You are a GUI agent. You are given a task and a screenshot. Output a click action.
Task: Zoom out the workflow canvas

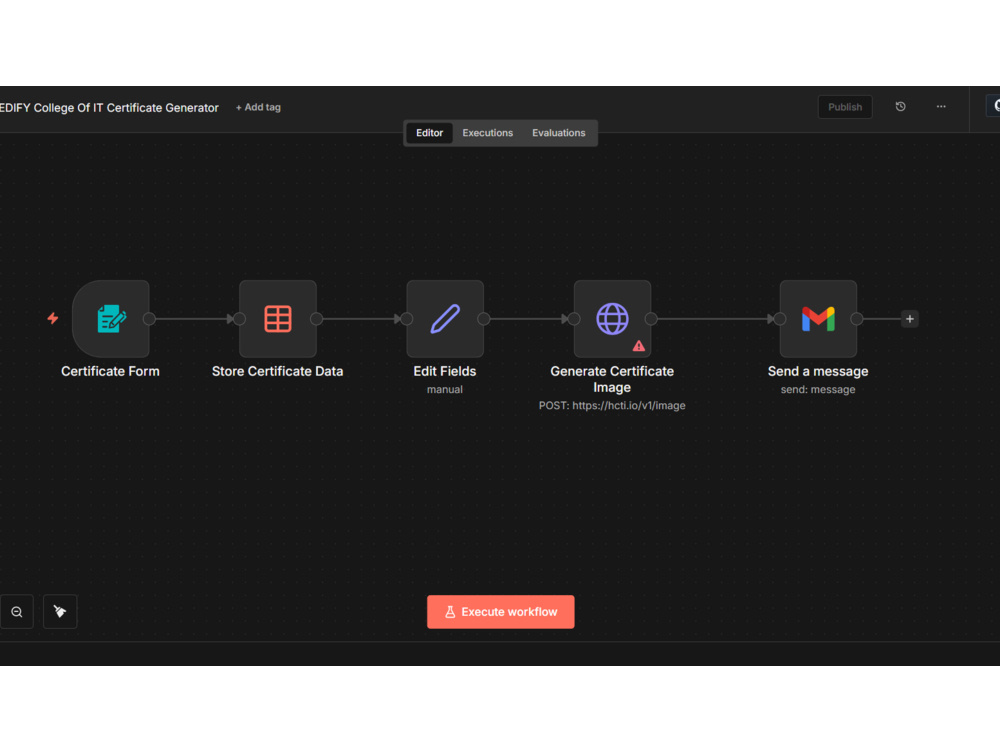pyautogui.click(x=17, y=612)
